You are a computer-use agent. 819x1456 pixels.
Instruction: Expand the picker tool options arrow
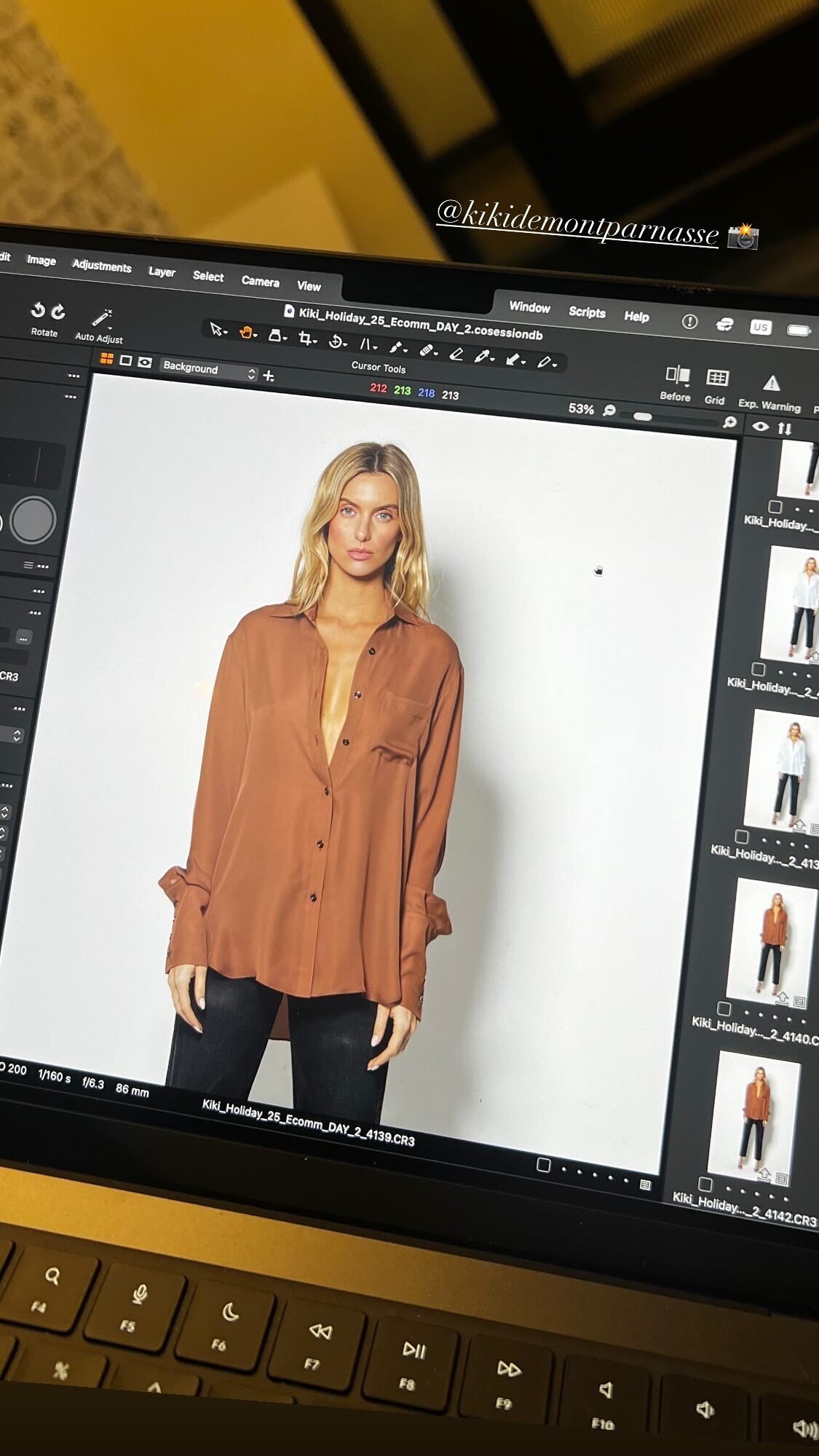493,358
